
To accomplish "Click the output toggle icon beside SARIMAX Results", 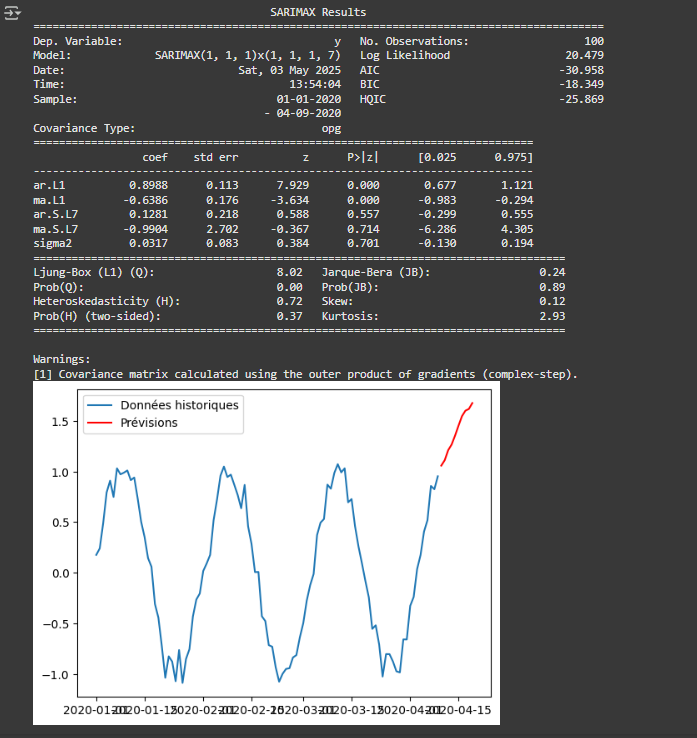I will point(12,13).
